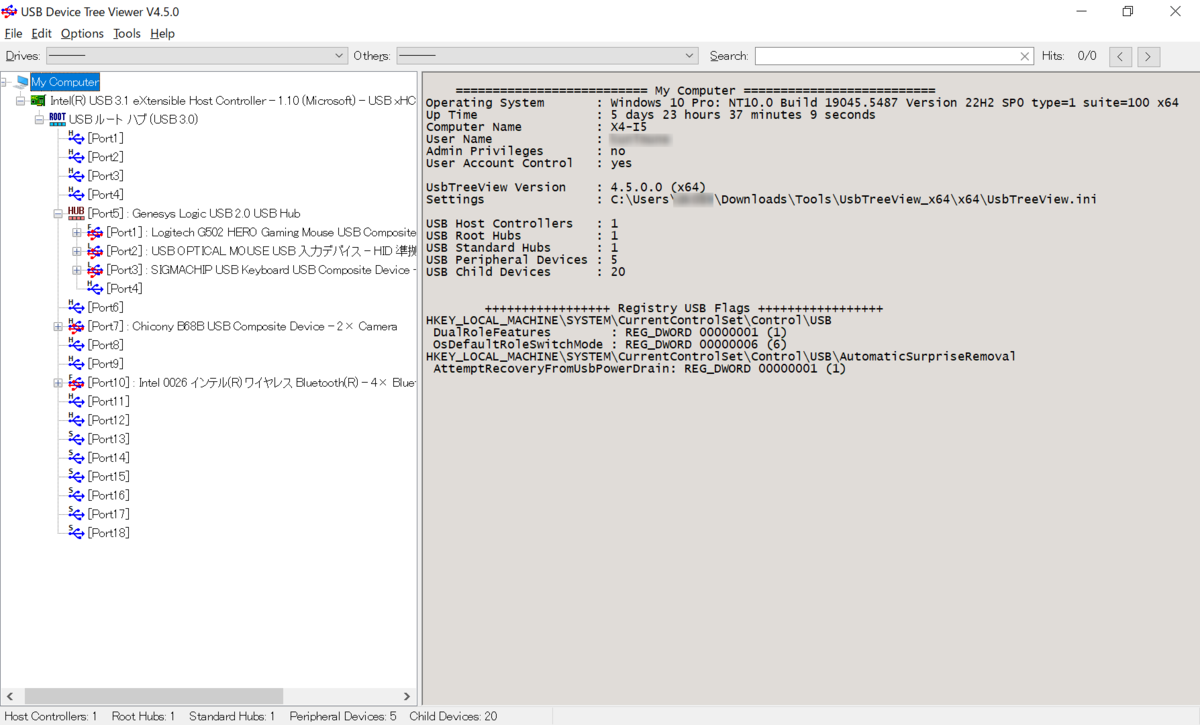Click the ROOT hub icon
This screenshot has width=1200, height=725.
pyautogui.click(x=57, y=119)
